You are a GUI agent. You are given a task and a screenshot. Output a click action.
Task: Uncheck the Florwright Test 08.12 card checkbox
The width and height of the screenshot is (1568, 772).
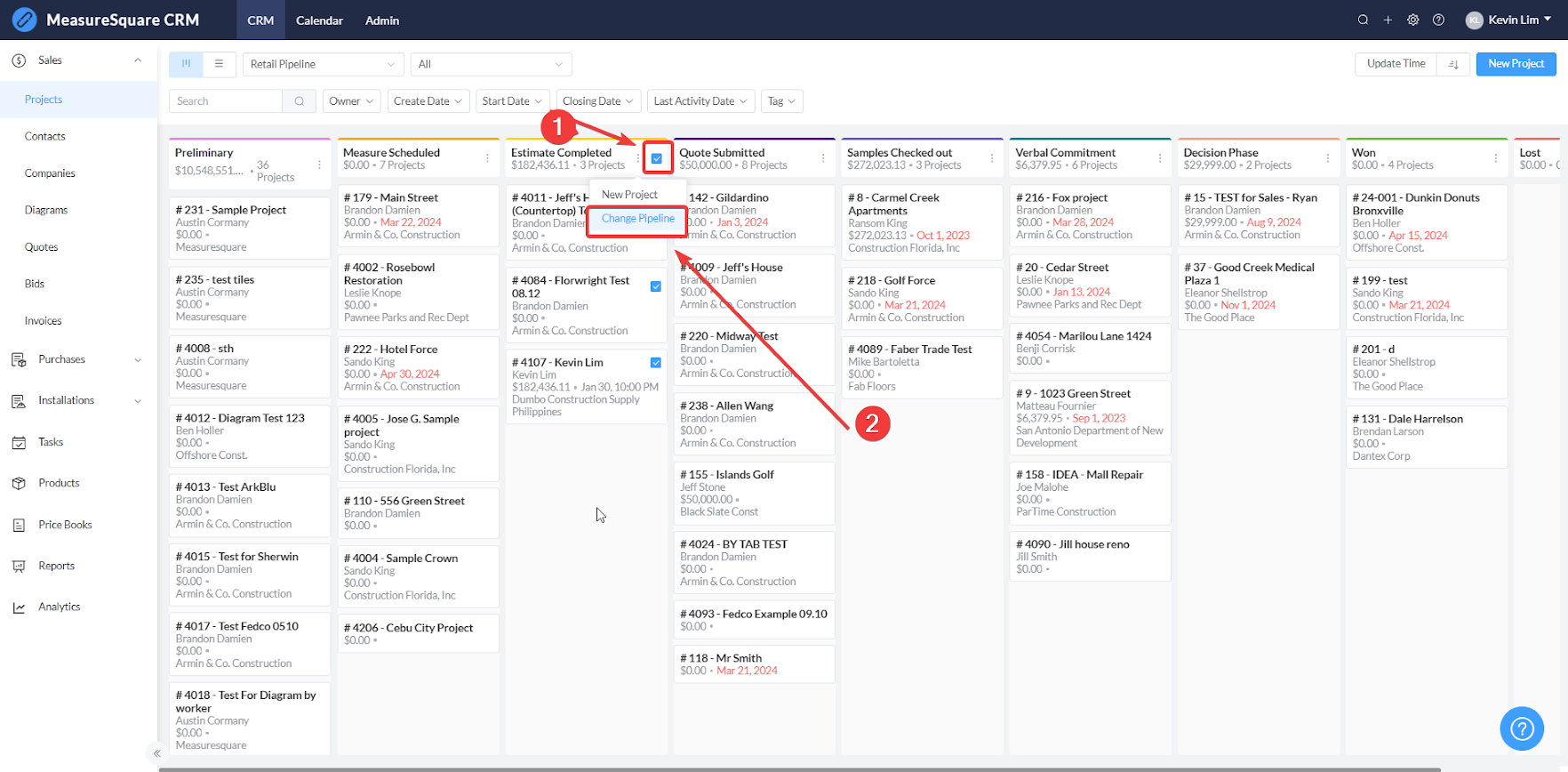pos(656,286)
